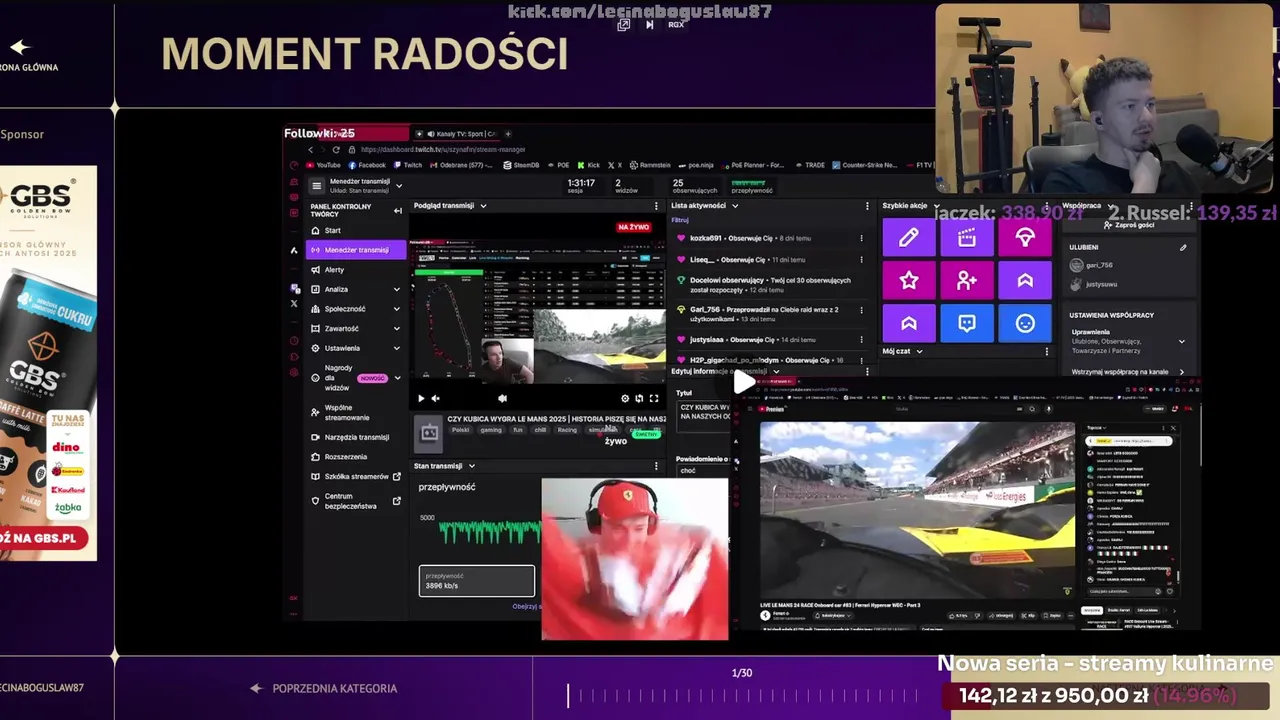Click the Filtruj link in activity list
The image size is (1280, 720).
tap(680, 220)
